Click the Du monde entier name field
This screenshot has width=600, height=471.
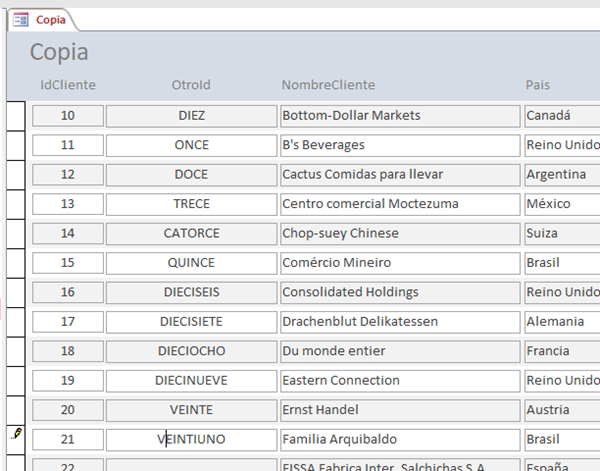(400, 351)
